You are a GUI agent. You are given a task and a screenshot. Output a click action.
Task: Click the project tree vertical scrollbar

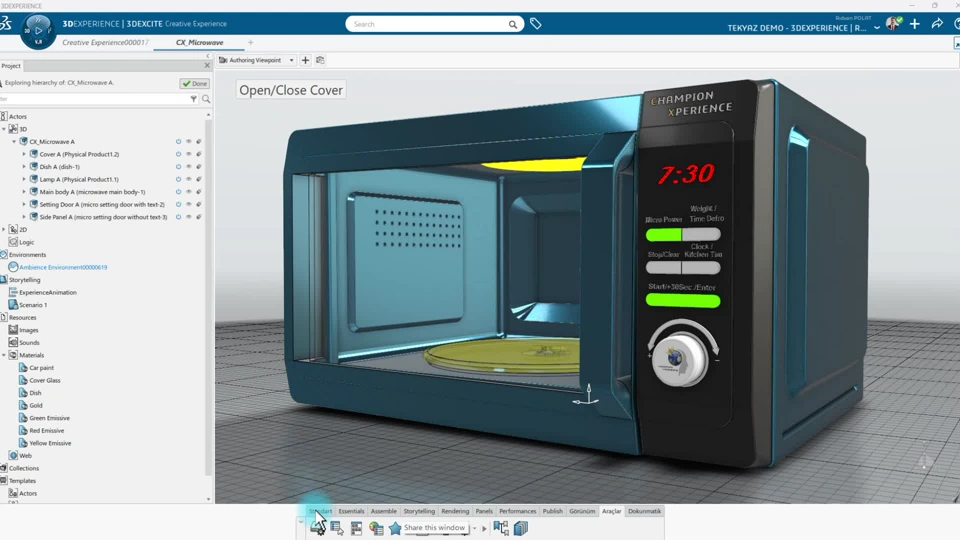(209, 298)
